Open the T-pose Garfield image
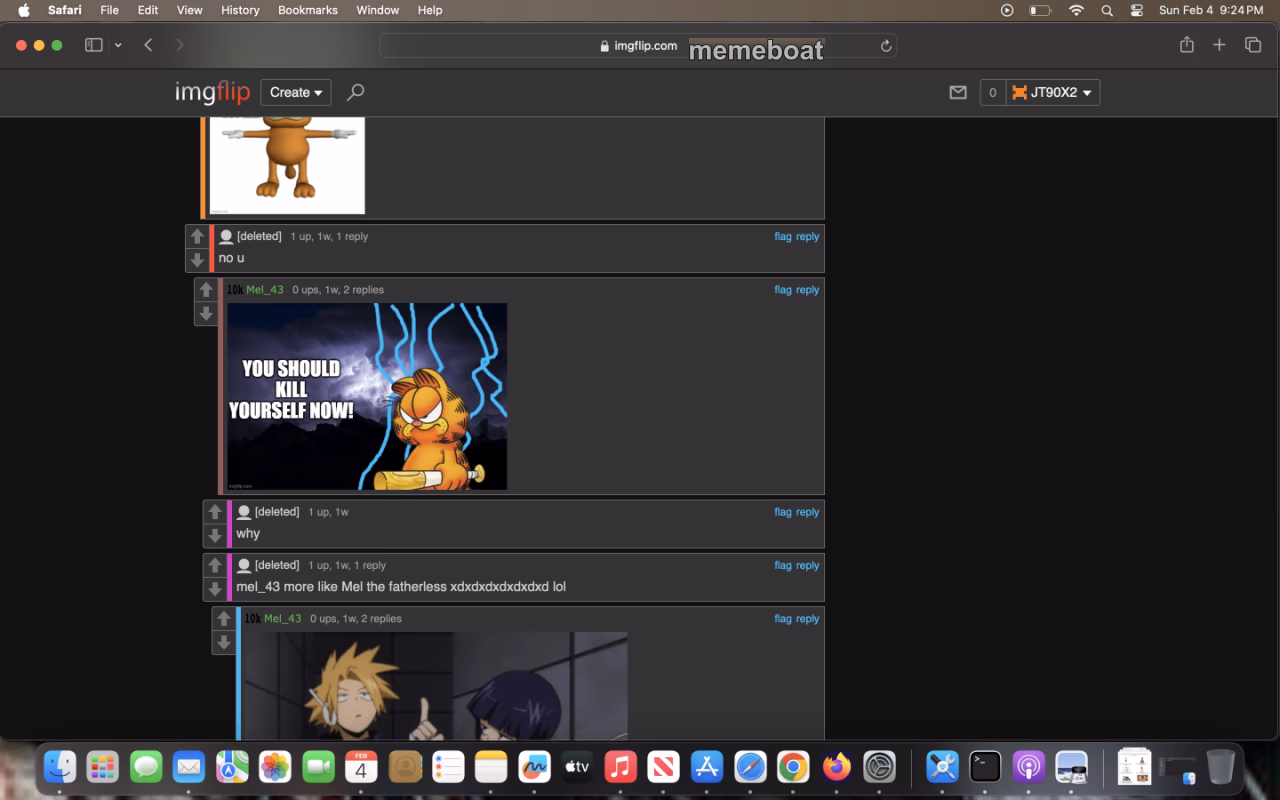Image resolution: width=1280 pixels, height=800 pixels. [x=287, y=165]
